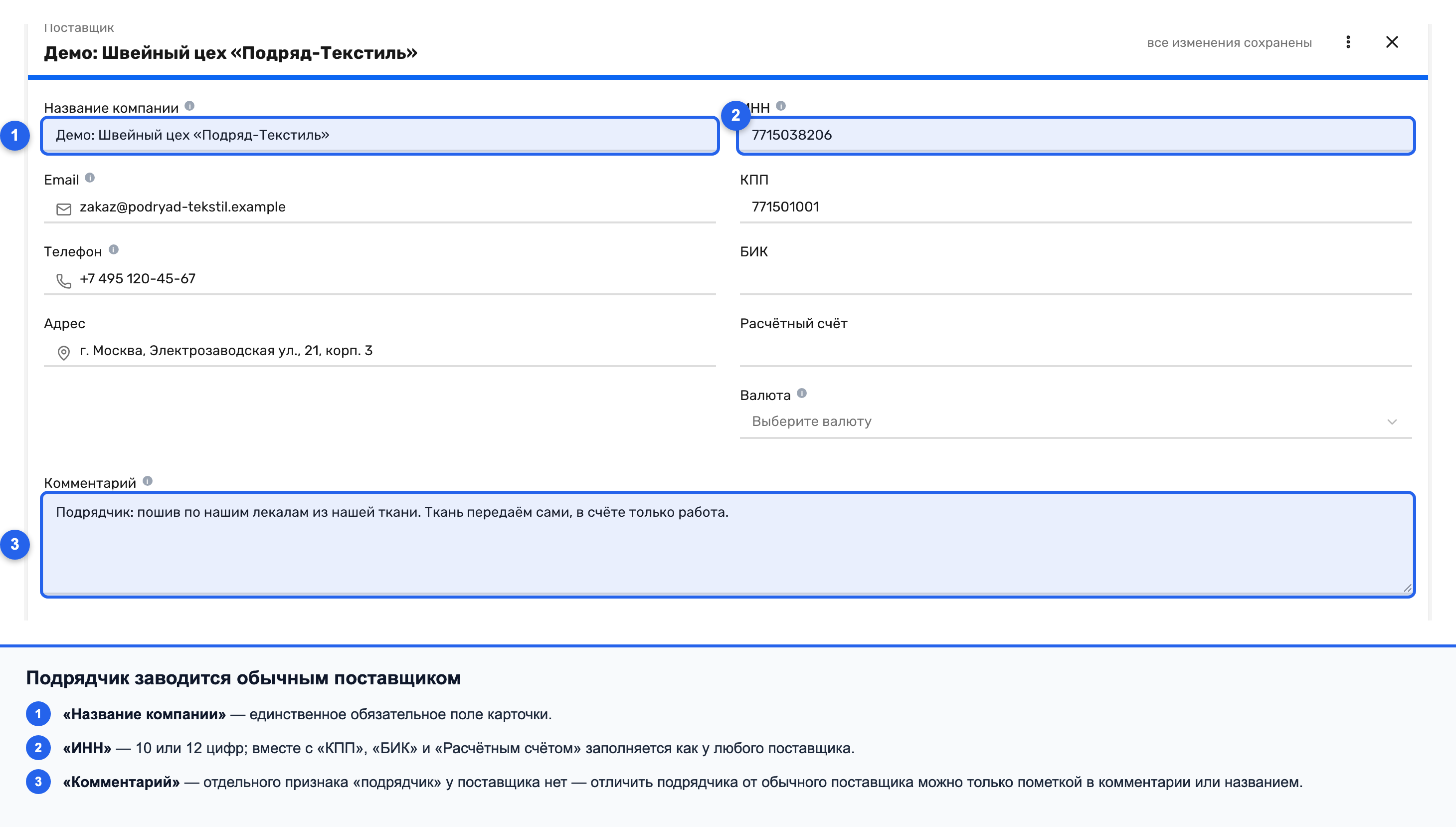1456x827 pixels.
Task: Click the map pin icon in Адрес
Action: point(64,353)
